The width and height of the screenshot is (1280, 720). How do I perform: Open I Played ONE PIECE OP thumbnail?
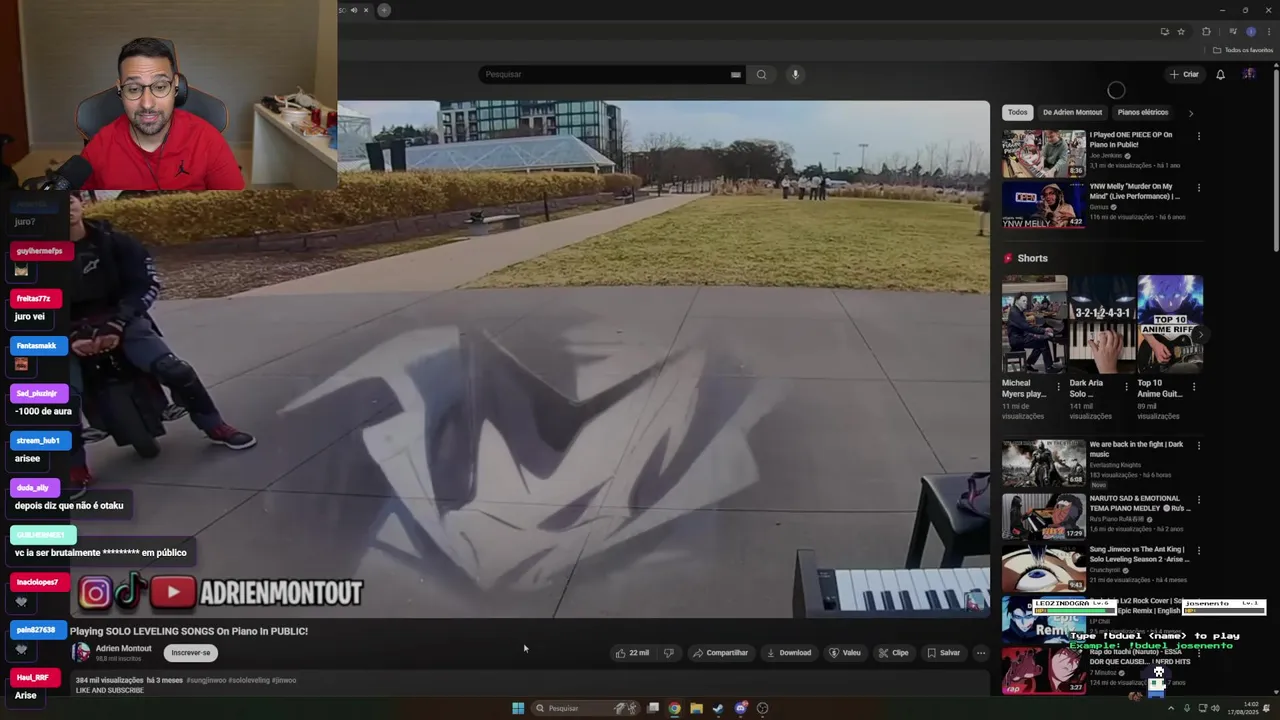pos(1043,153)
